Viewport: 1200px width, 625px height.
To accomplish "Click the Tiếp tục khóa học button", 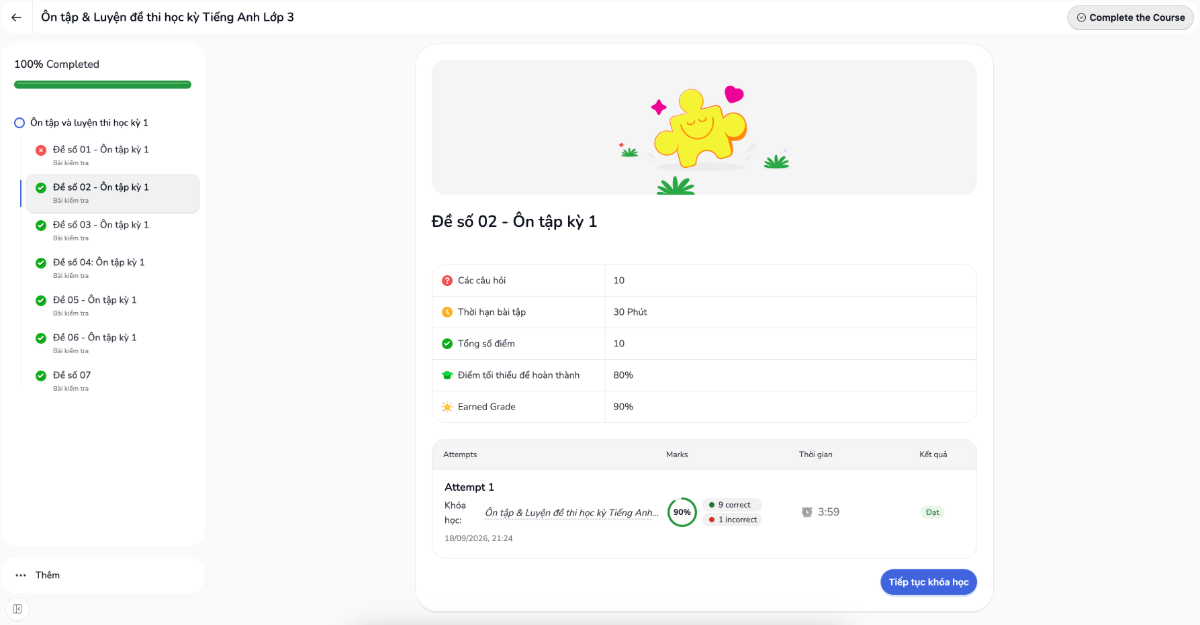I will coord(929,582).
